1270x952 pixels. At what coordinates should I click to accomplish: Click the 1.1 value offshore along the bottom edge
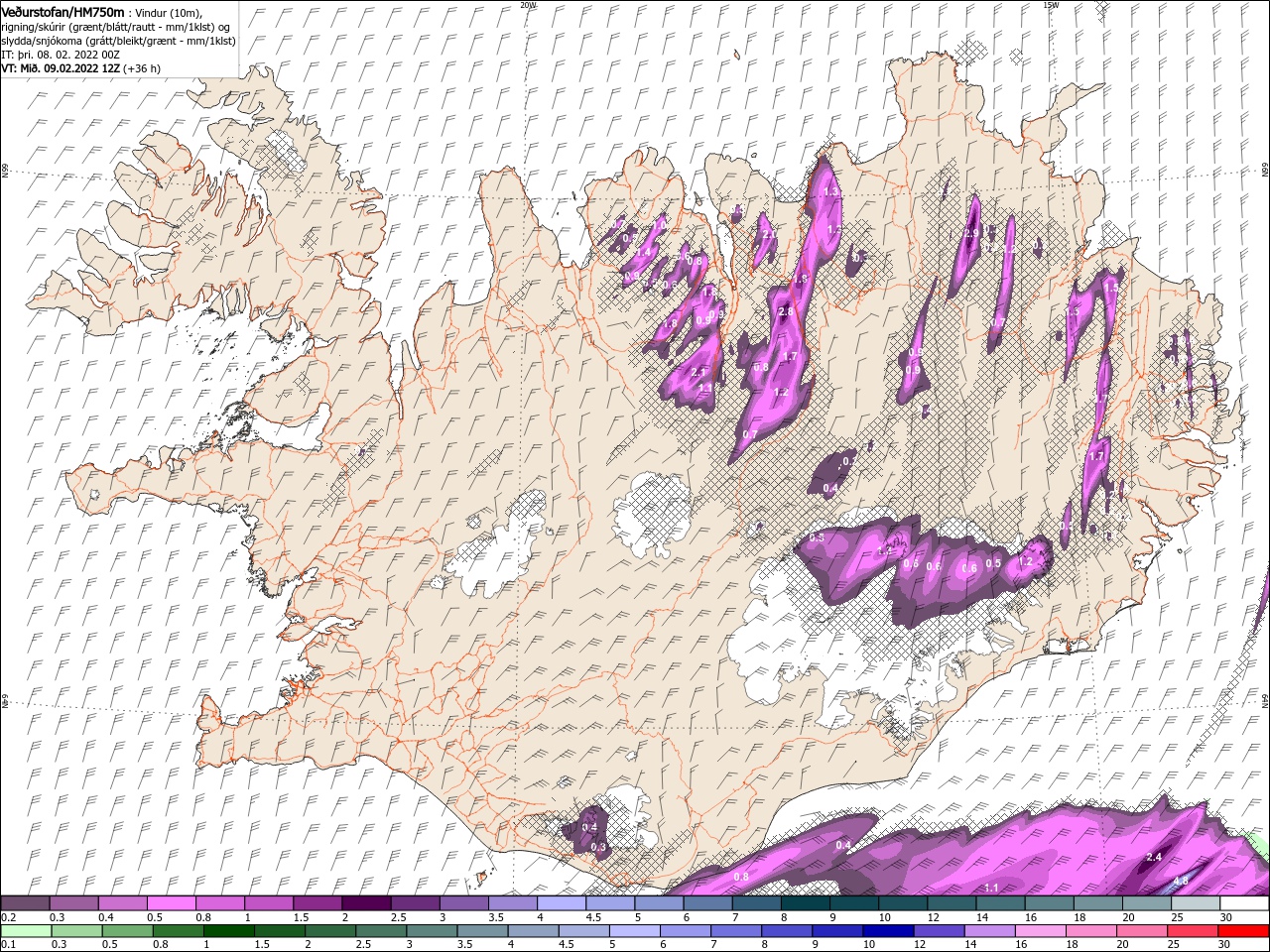991,888
